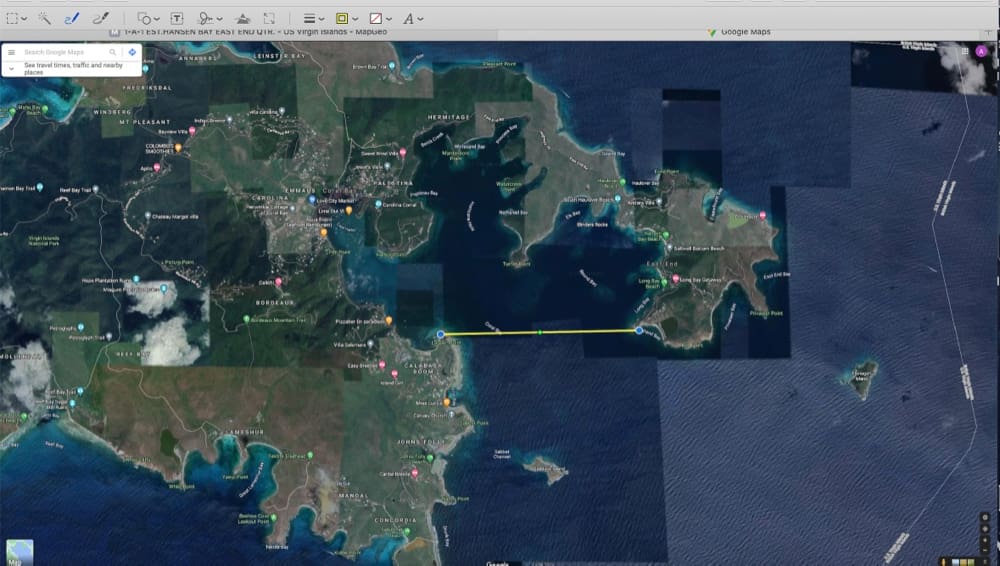Click 'See travel times, traffic and nearby places'
The image size is (1000, 566).
coord(73,68)
